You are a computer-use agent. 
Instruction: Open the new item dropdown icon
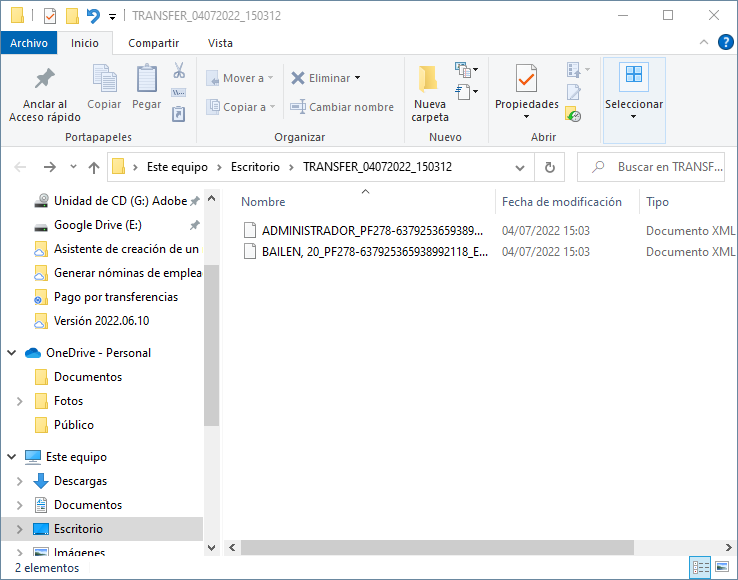(x=466, y=70)
